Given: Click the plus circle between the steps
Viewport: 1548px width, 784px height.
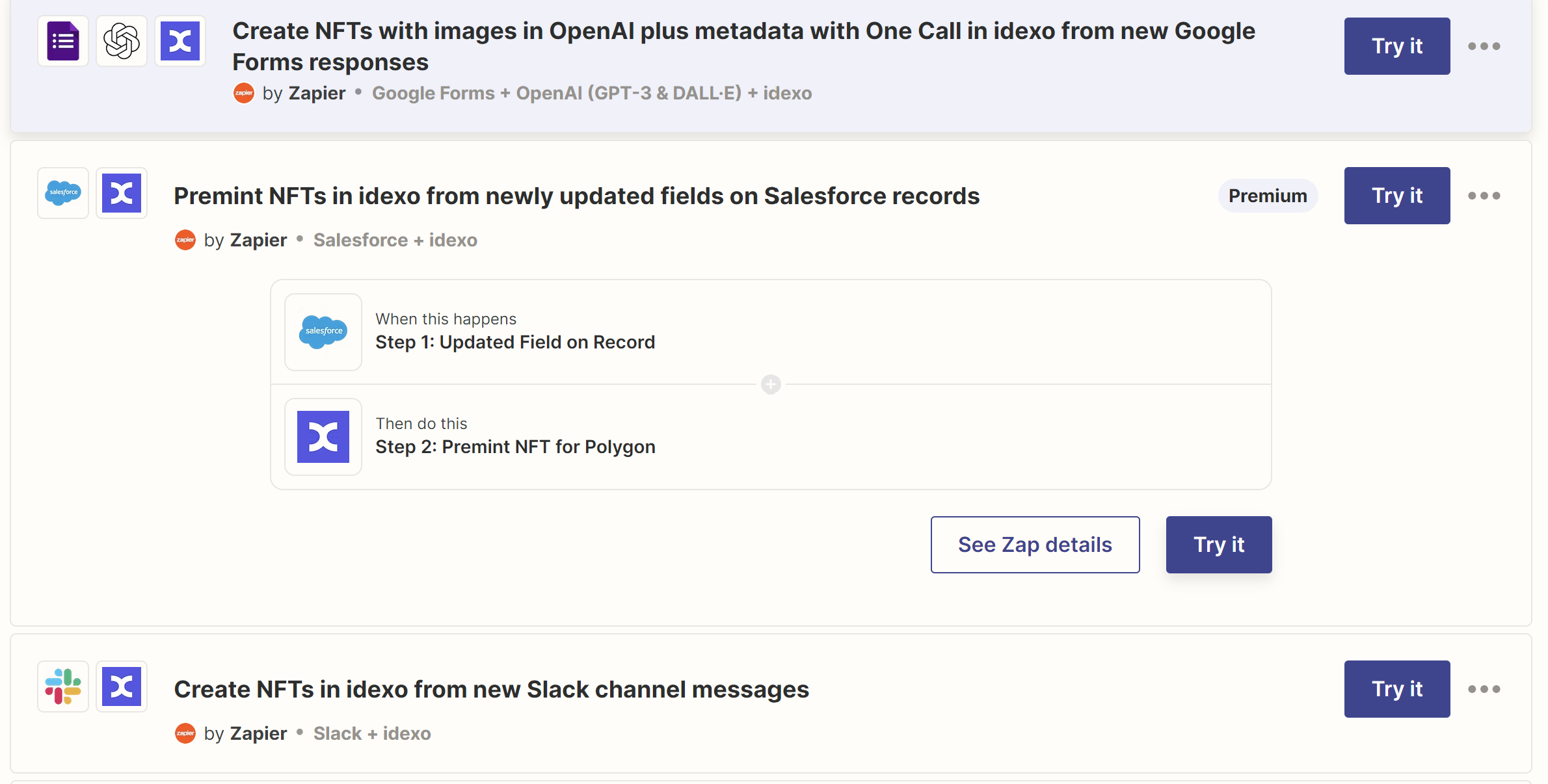Looking at the screenshot, I should coord(771,385).
